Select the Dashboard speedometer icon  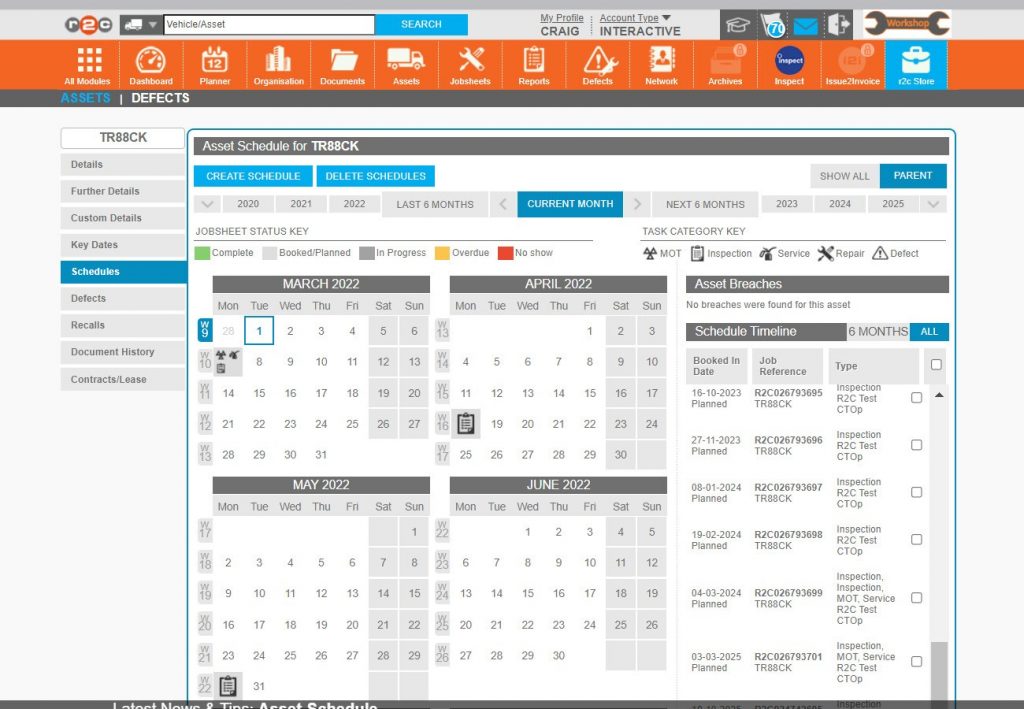tap(151, 58)
